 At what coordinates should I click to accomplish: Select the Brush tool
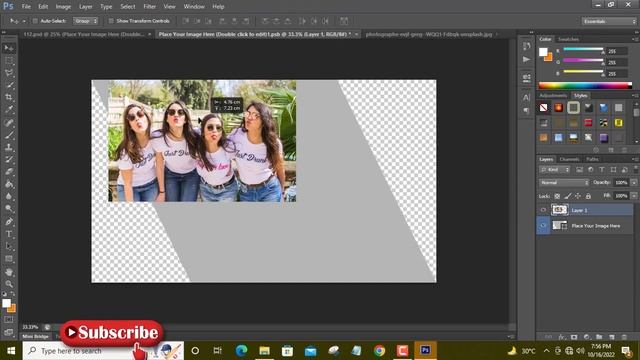coord(9,135)
